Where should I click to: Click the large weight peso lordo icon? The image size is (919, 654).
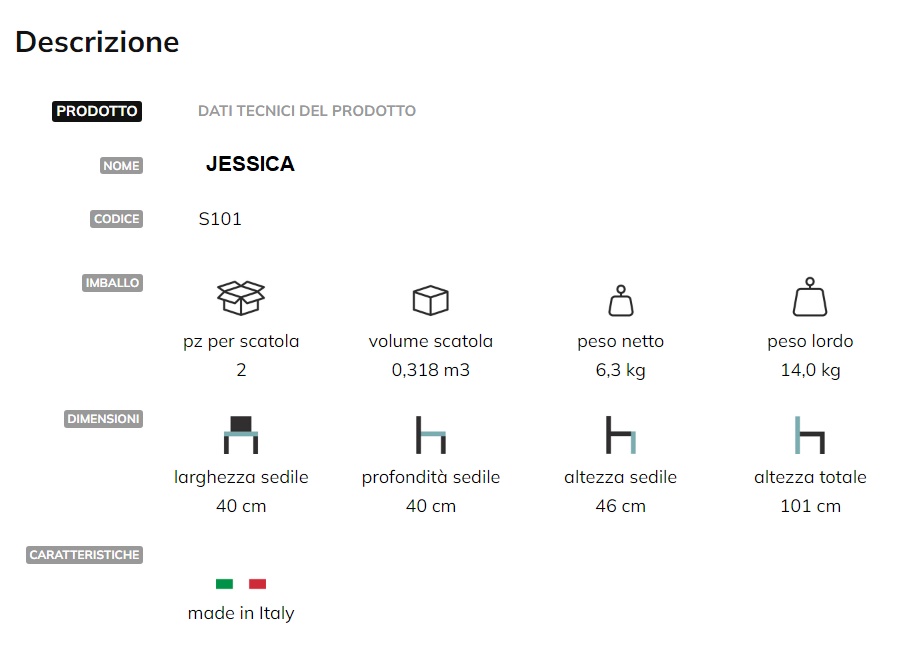click(810, 297)
